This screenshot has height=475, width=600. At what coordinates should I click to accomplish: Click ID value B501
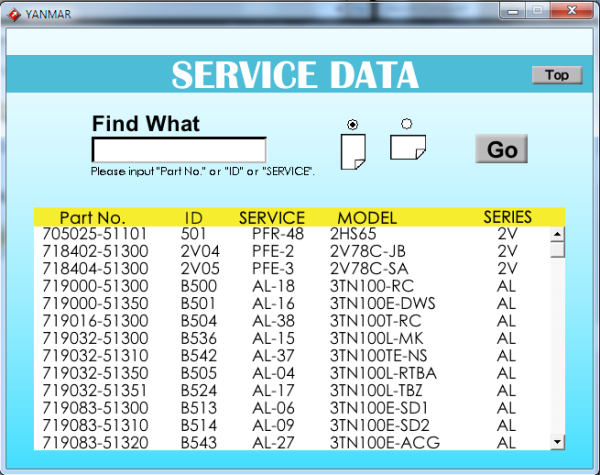pos(198,304)
